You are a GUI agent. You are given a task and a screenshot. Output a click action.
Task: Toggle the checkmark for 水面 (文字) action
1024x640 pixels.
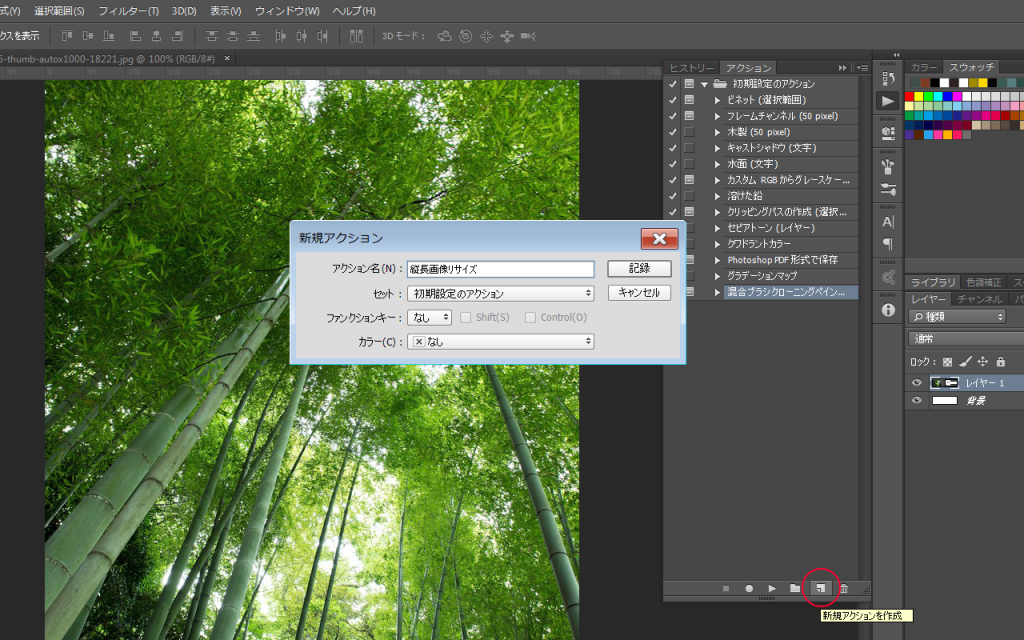(673, 164)
